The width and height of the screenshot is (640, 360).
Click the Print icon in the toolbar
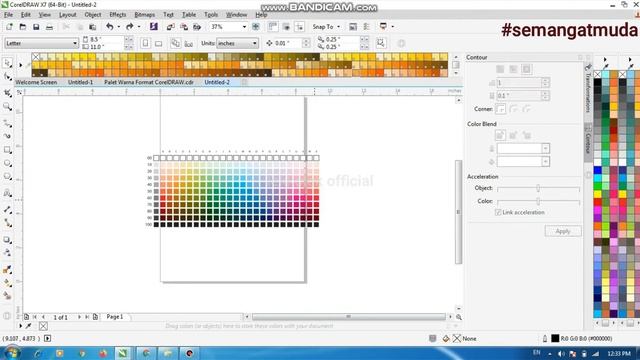tap(49, 27)
